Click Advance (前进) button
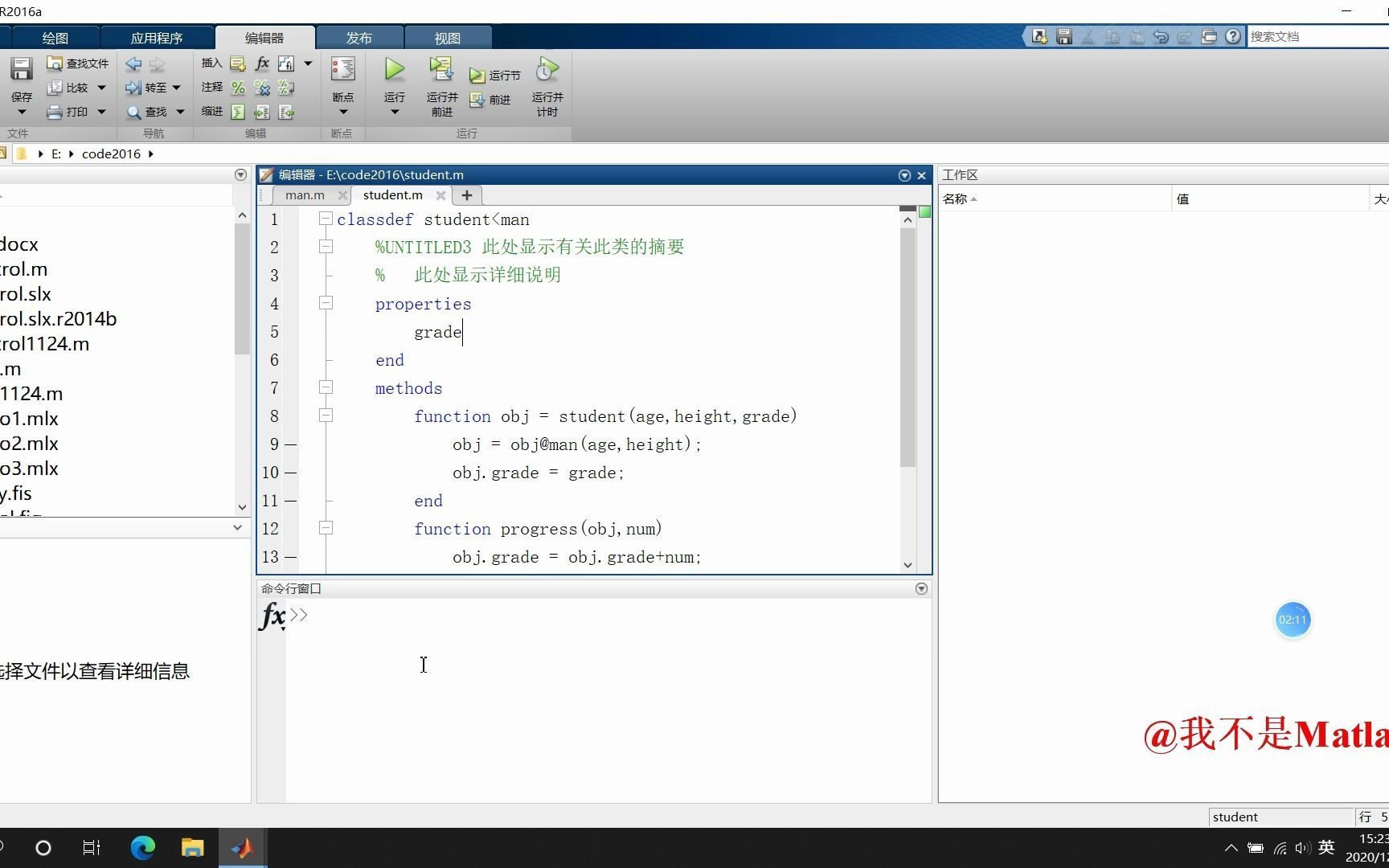Screen dimensions: 1389x868 pos(490,100)
